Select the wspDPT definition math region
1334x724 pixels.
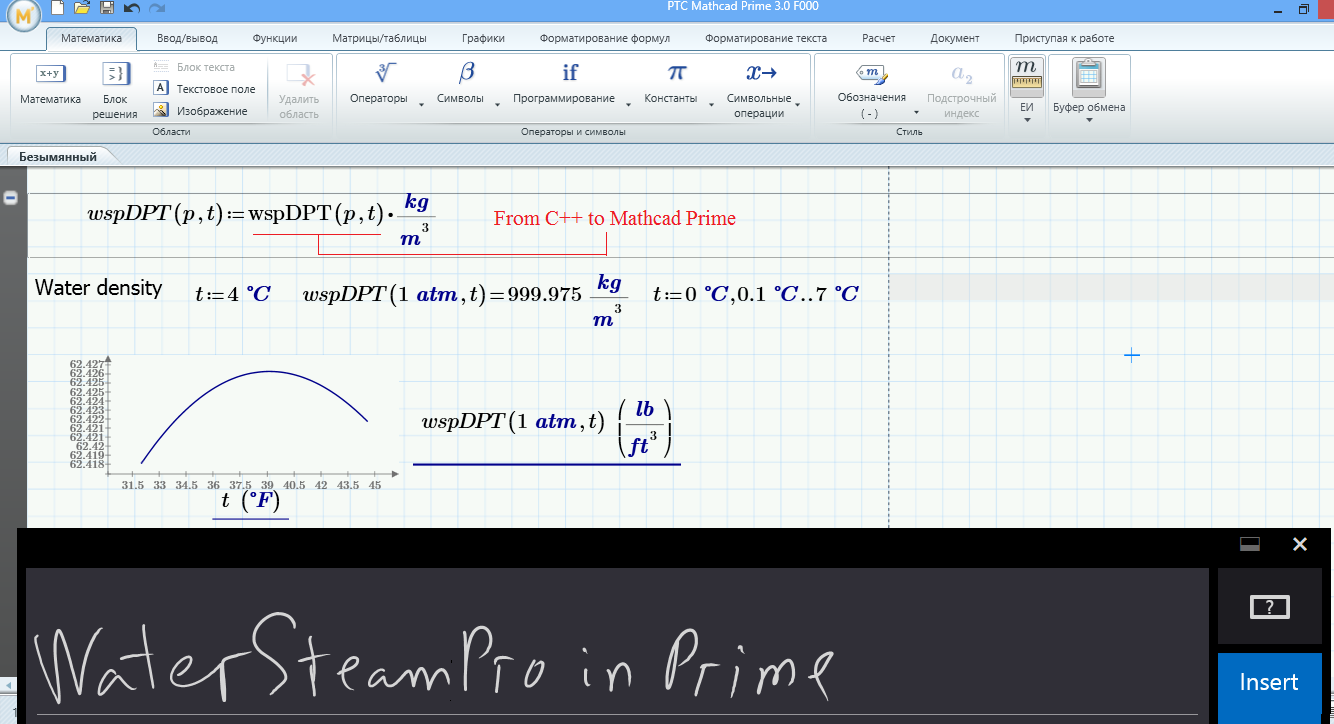pos(261,216)
